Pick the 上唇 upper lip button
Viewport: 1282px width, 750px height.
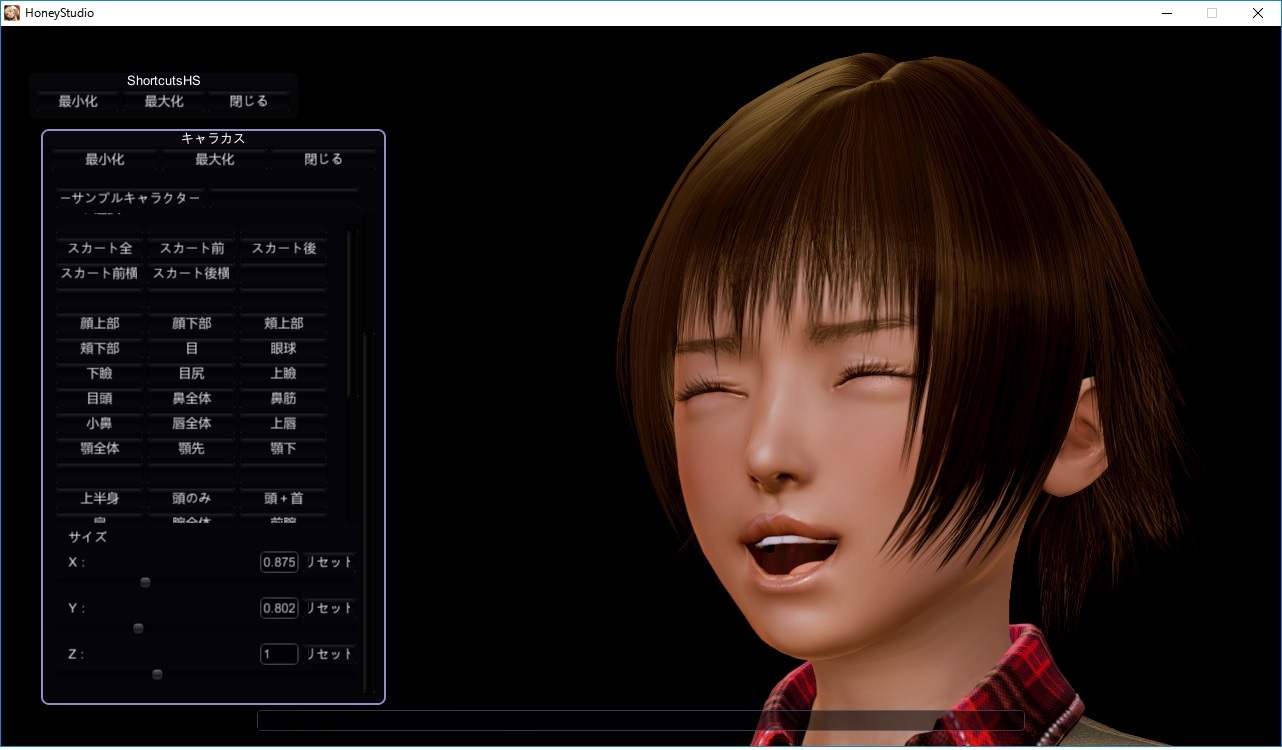284,423
